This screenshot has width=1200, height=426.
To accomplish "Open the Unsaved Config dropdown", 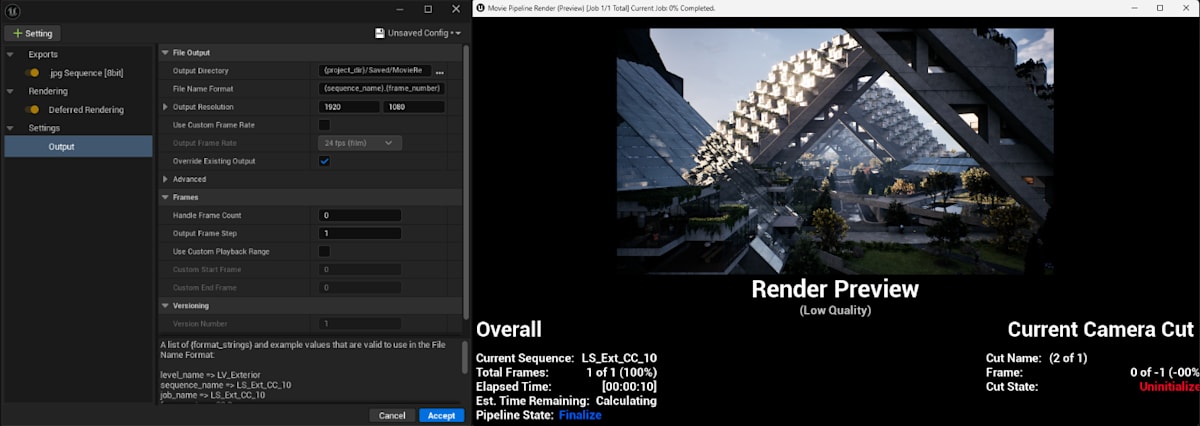I will [425, 33].
